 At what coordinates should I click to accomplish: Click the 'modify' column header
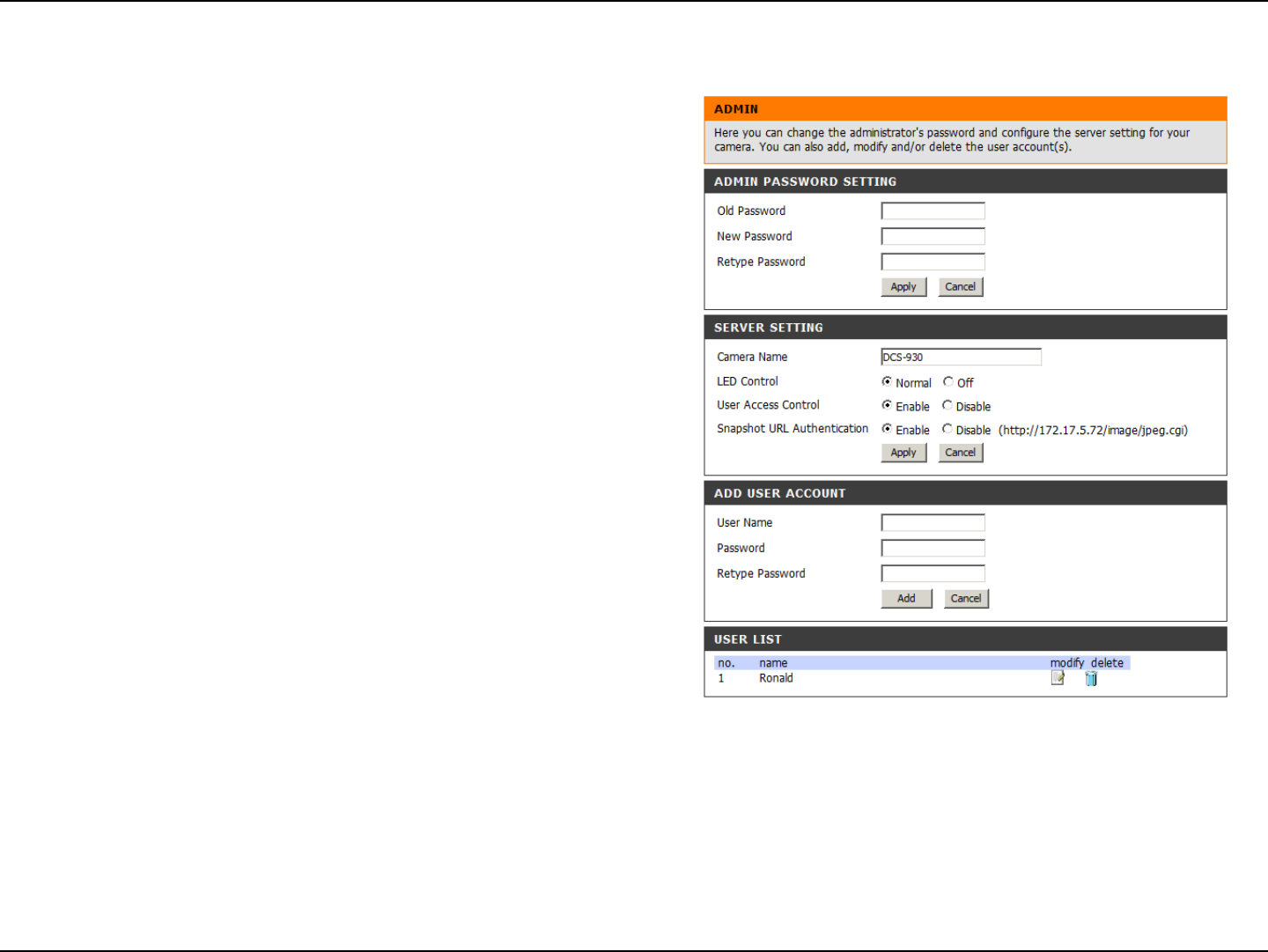click(1067, 663)
